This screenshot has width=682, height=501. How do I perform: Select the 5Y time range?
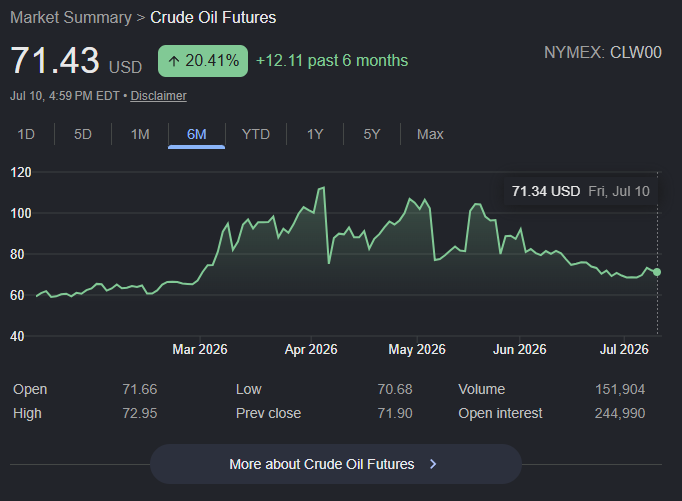pyautogui.click(x=372, y=134)
